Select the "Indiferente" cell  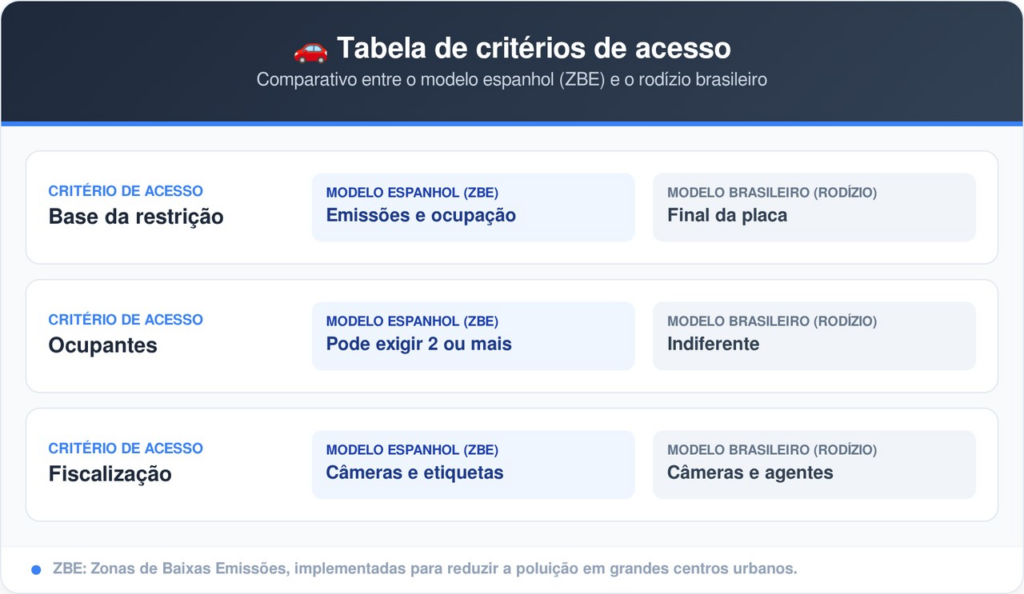(x=713, y=344)
